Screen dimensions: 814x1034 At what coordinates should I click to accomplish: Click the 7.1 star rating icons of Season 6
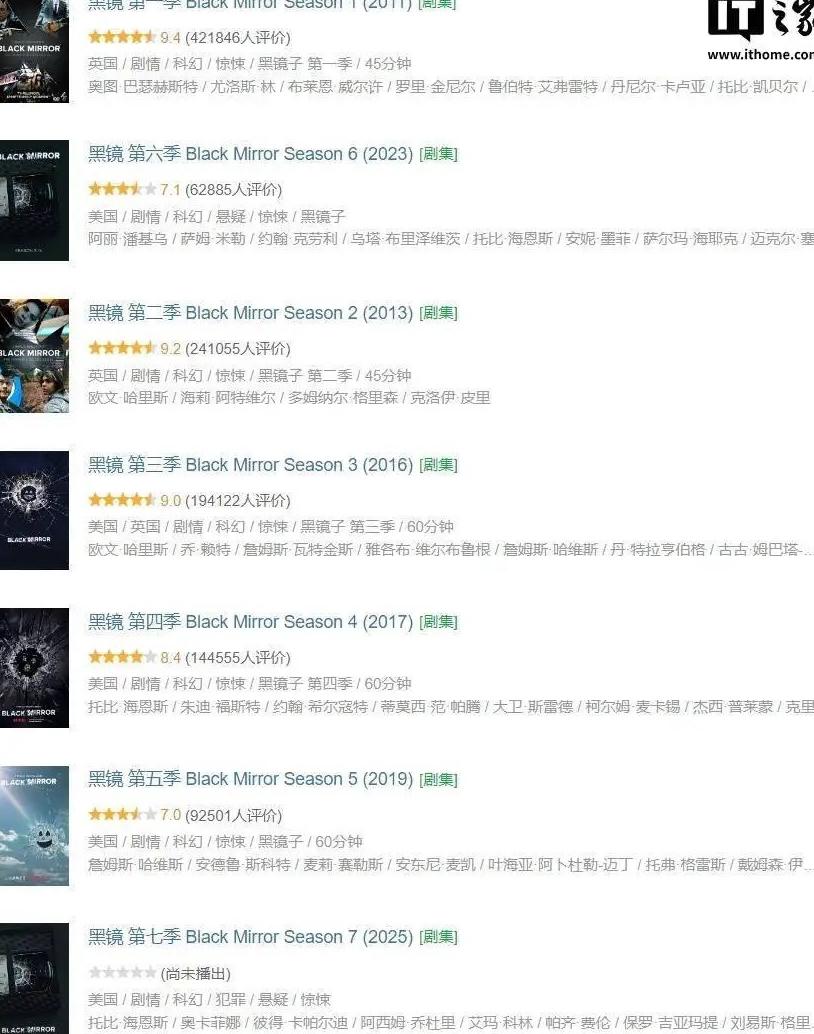tap(122, 189)
